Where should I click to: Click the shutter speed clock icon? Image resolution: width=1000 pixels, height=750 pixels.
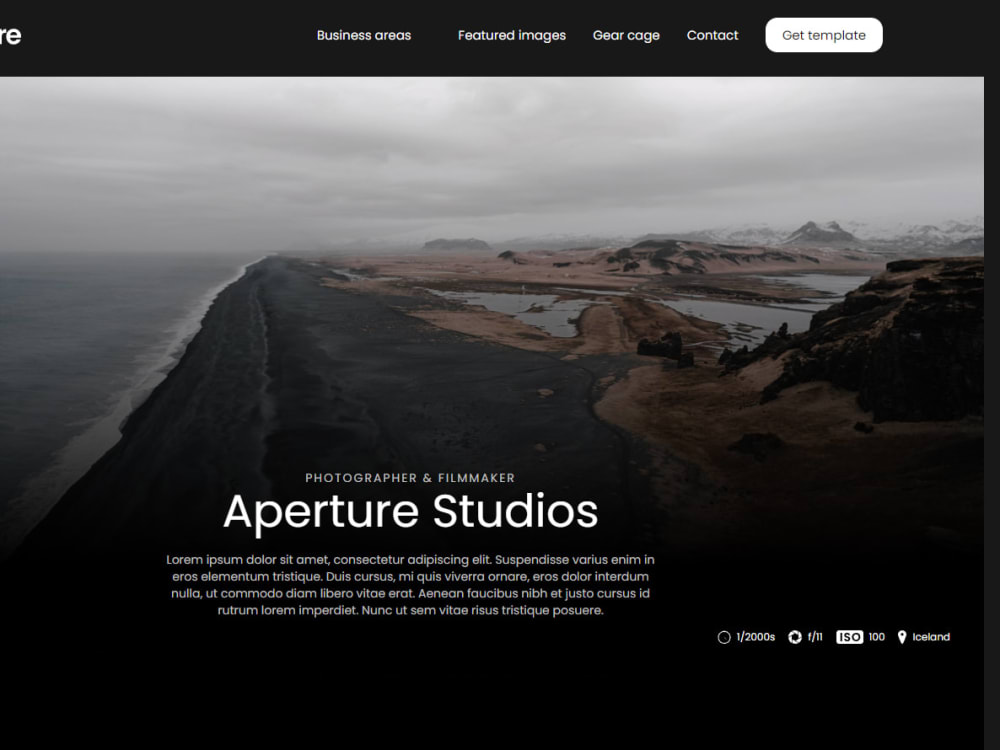click(x=724, y=637)
